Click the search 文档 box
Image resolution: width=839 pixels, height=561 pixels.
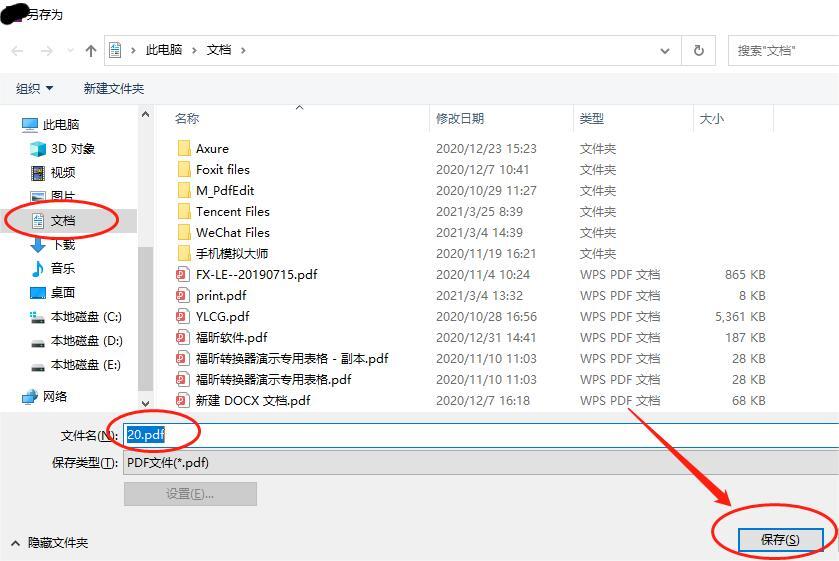click(x=783, y=51)
